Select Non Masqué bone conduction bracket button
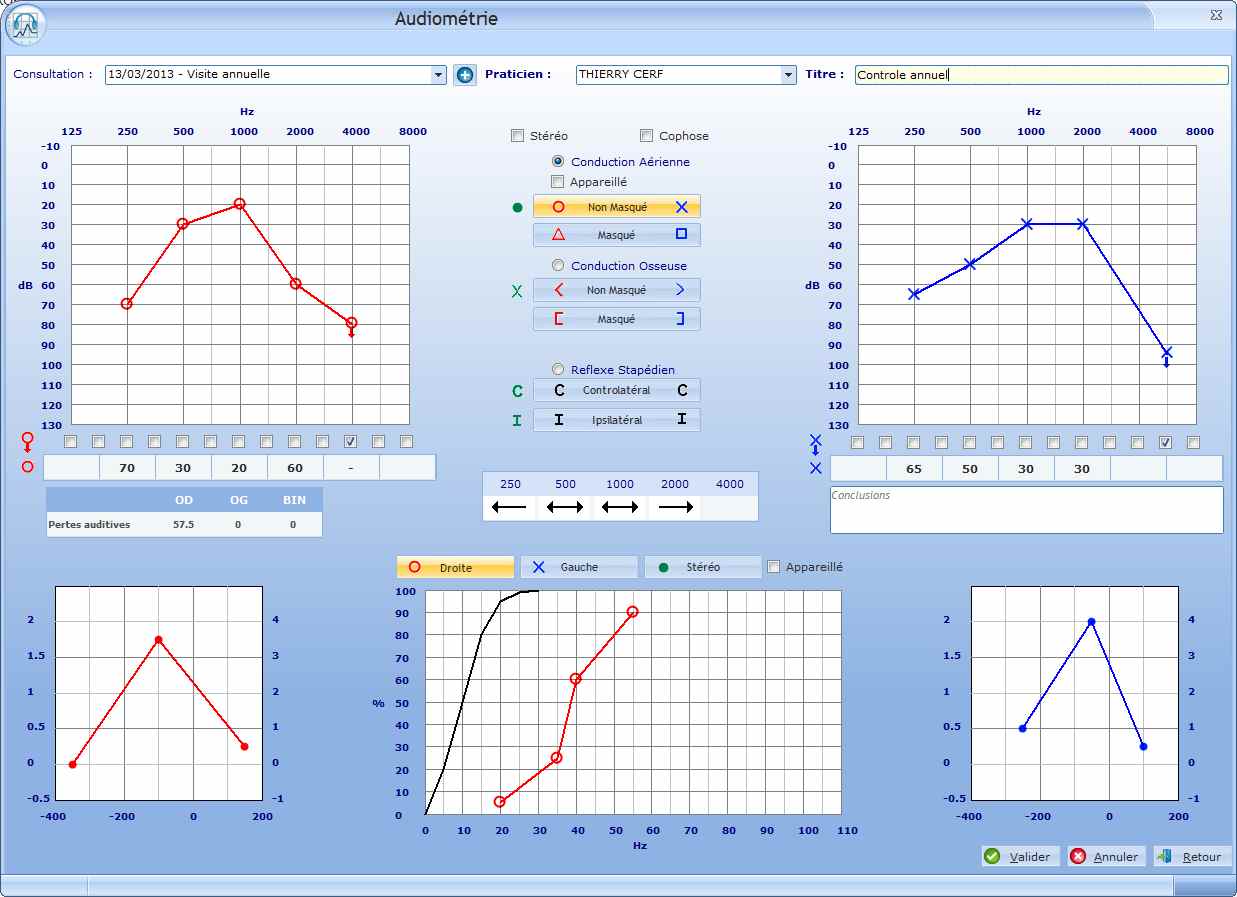This screenshot has height=897, width=1237. coord(616,290)
